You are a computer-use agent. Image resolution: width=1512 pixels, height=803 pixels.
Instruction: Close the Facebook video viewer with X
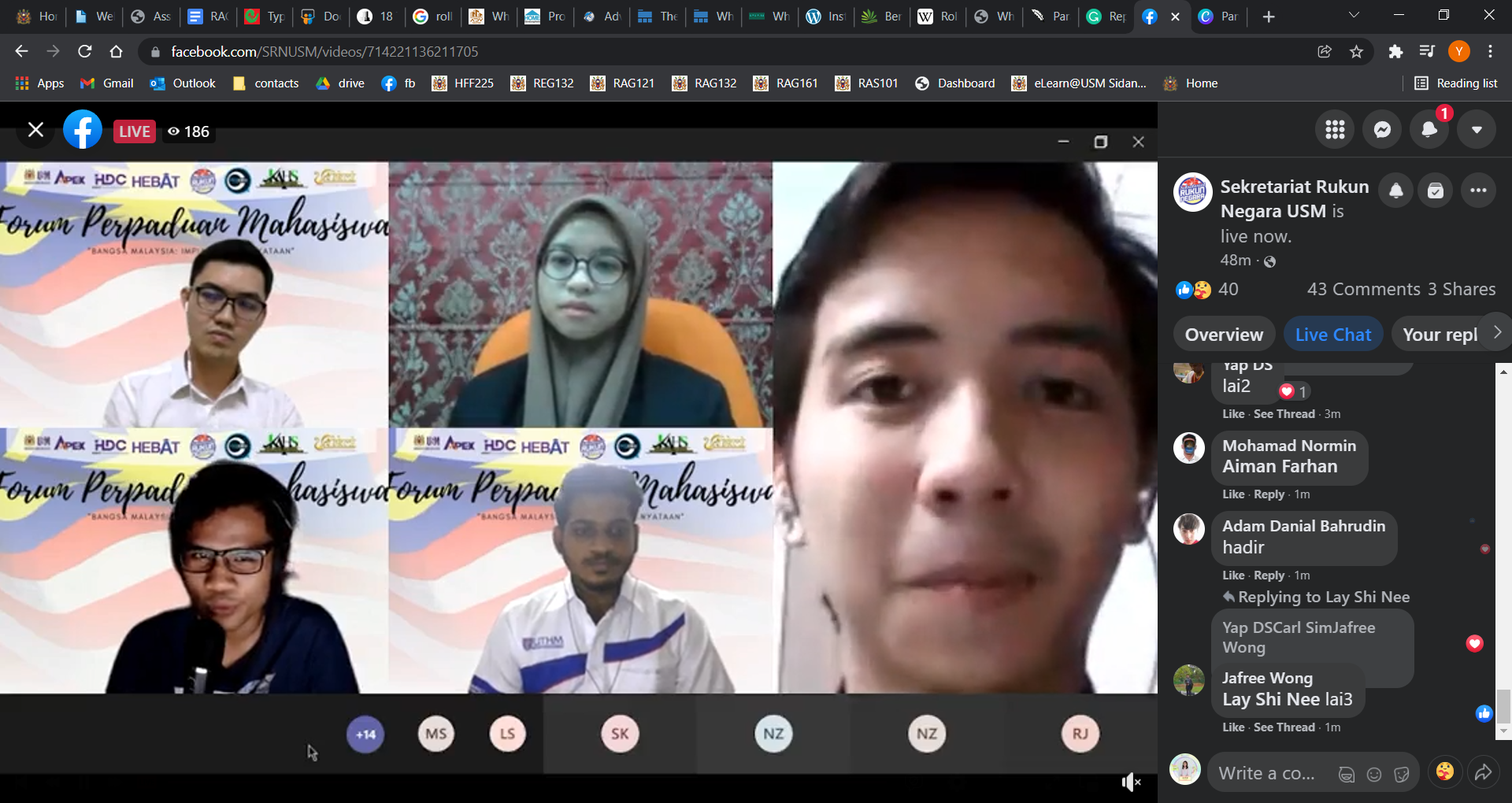coord(35,130)
